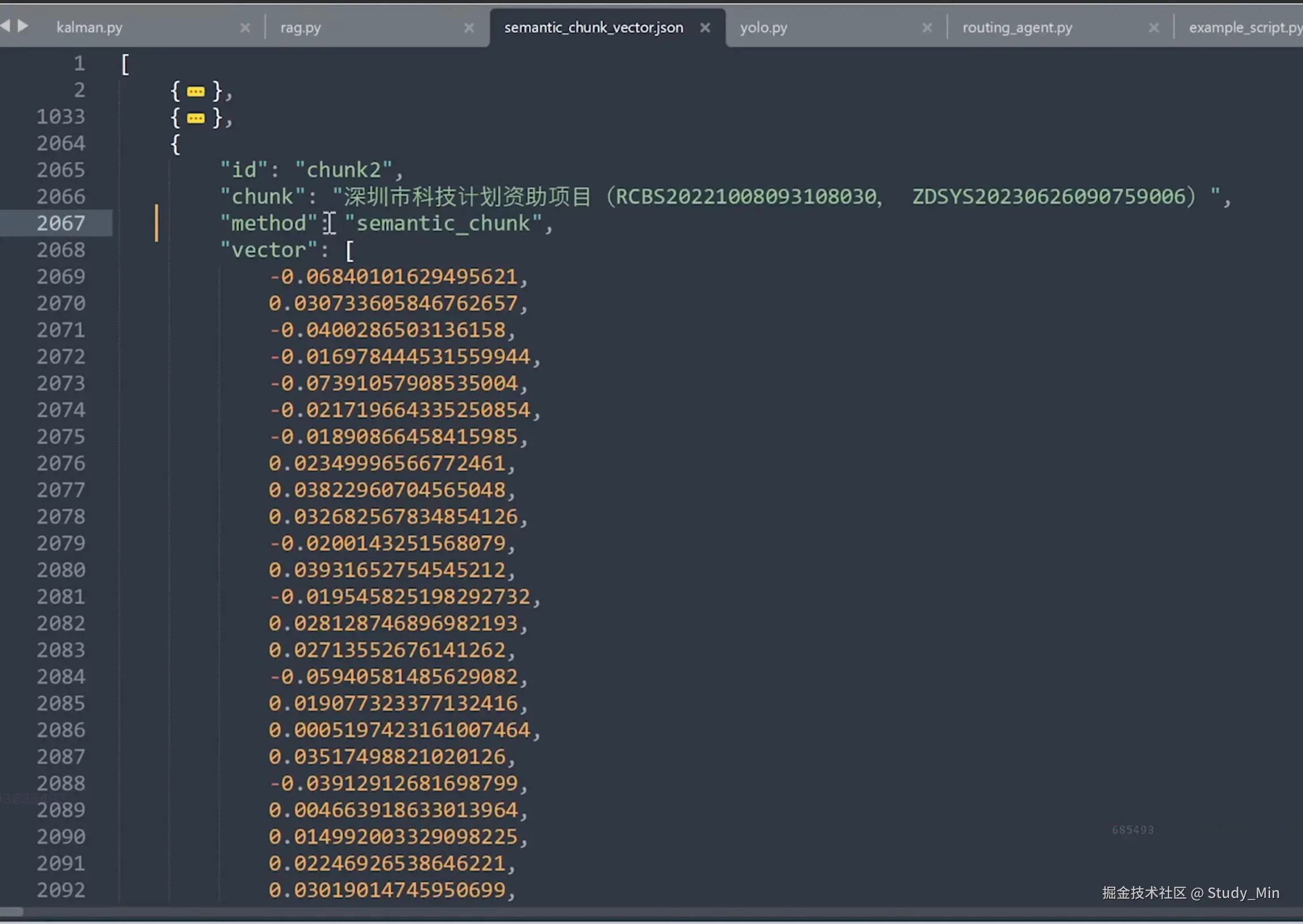Screen dimensions: 1303x924
Task: Click the value -0.019545825198292732
Action: 399,597
